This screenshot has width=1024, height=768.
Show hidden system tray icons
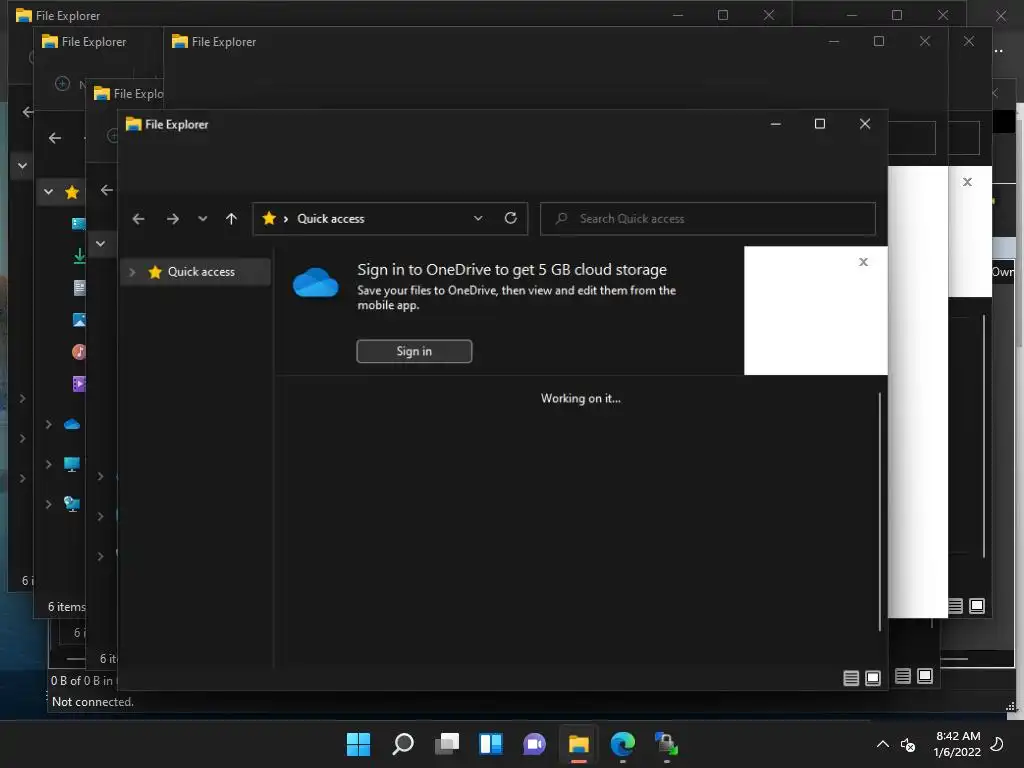tap(882, 744)
